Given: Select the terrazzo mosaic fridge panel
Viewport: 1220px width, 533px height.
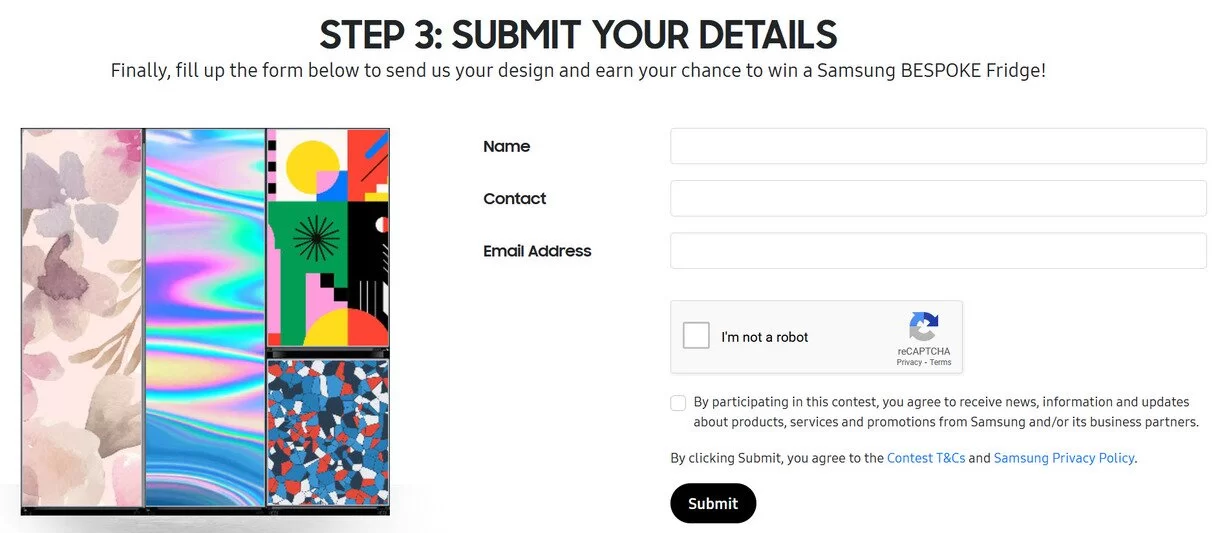Looking at the screenshot, I should tap(328, 433).
